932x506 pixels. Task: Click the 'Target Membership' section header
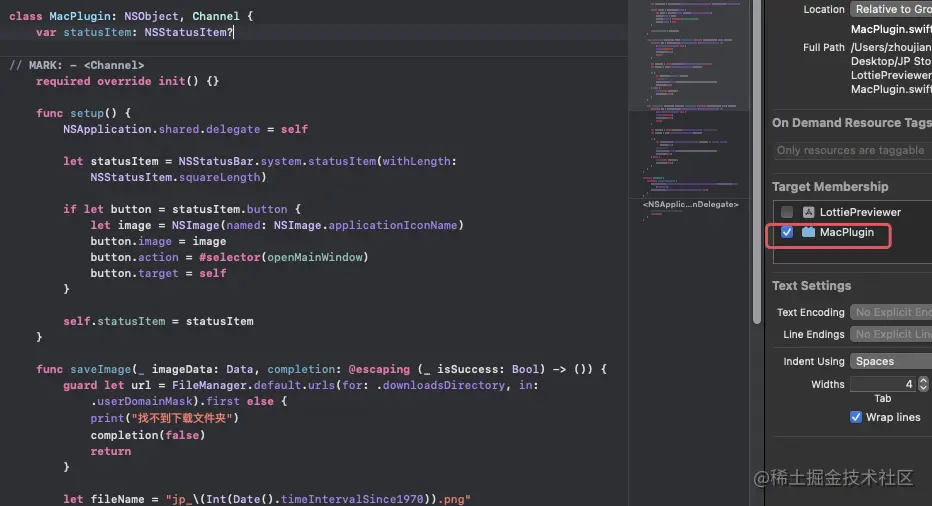[830, 187]
